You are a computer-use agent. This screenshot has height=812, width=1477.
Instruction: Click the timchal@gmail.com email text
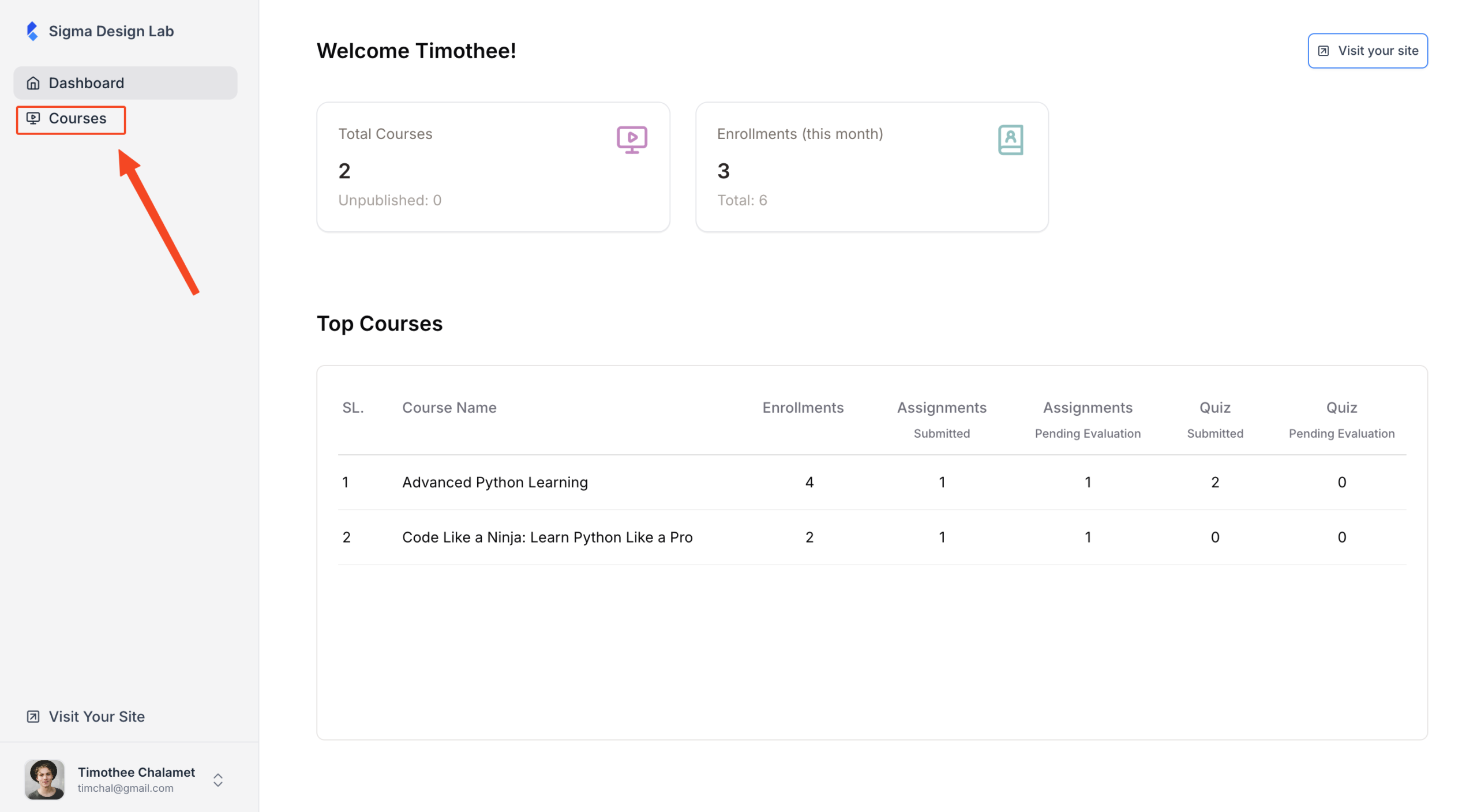tap(125, 788)
